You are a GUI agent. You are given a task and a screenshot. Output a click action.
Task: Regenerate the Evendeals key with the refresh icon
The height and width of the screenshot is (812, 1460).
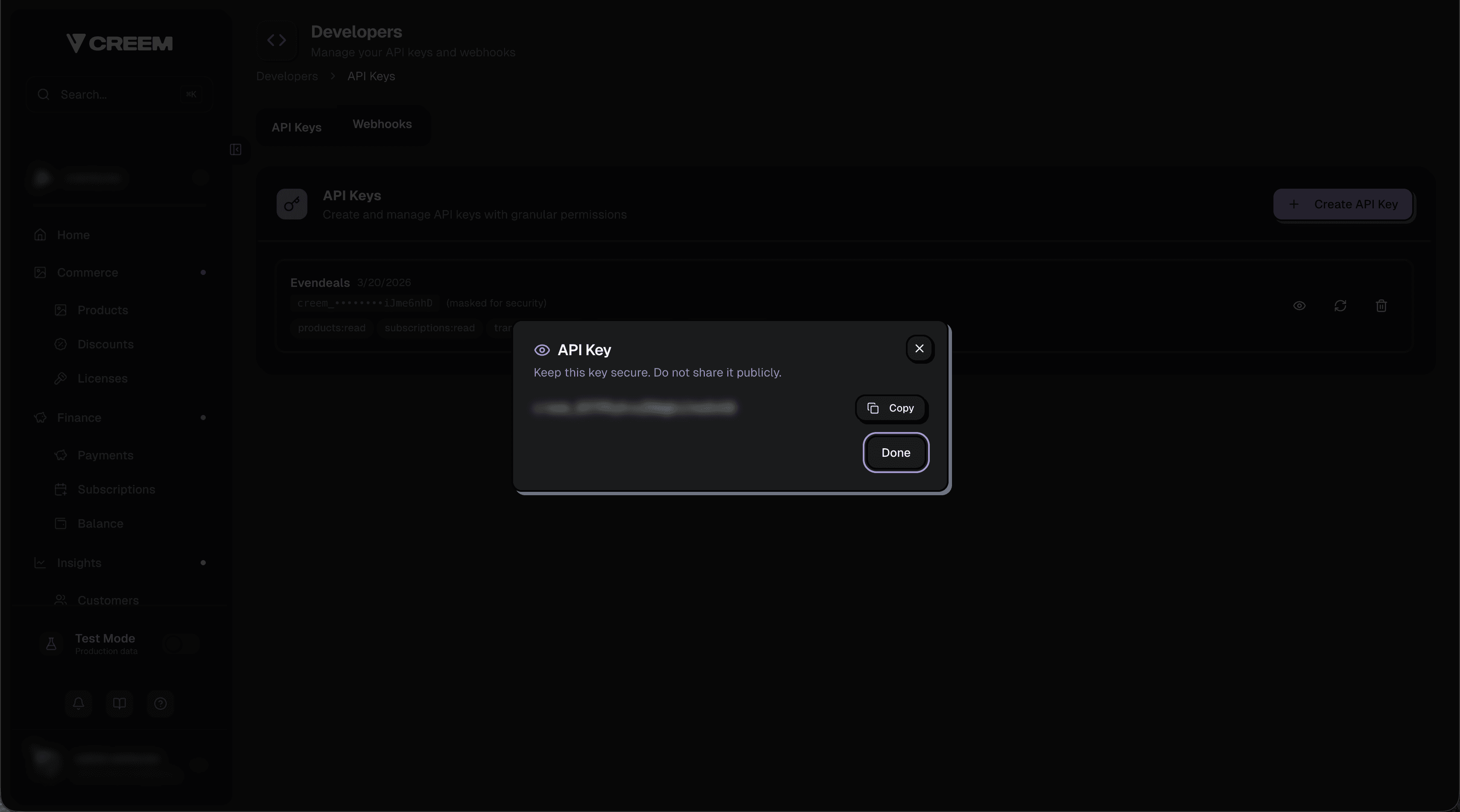pos(1340,306)
